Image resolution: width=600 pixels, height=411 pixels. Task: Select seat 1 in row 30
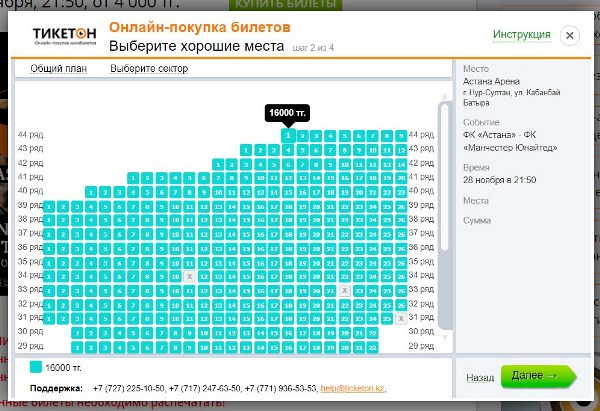(76, 332)
